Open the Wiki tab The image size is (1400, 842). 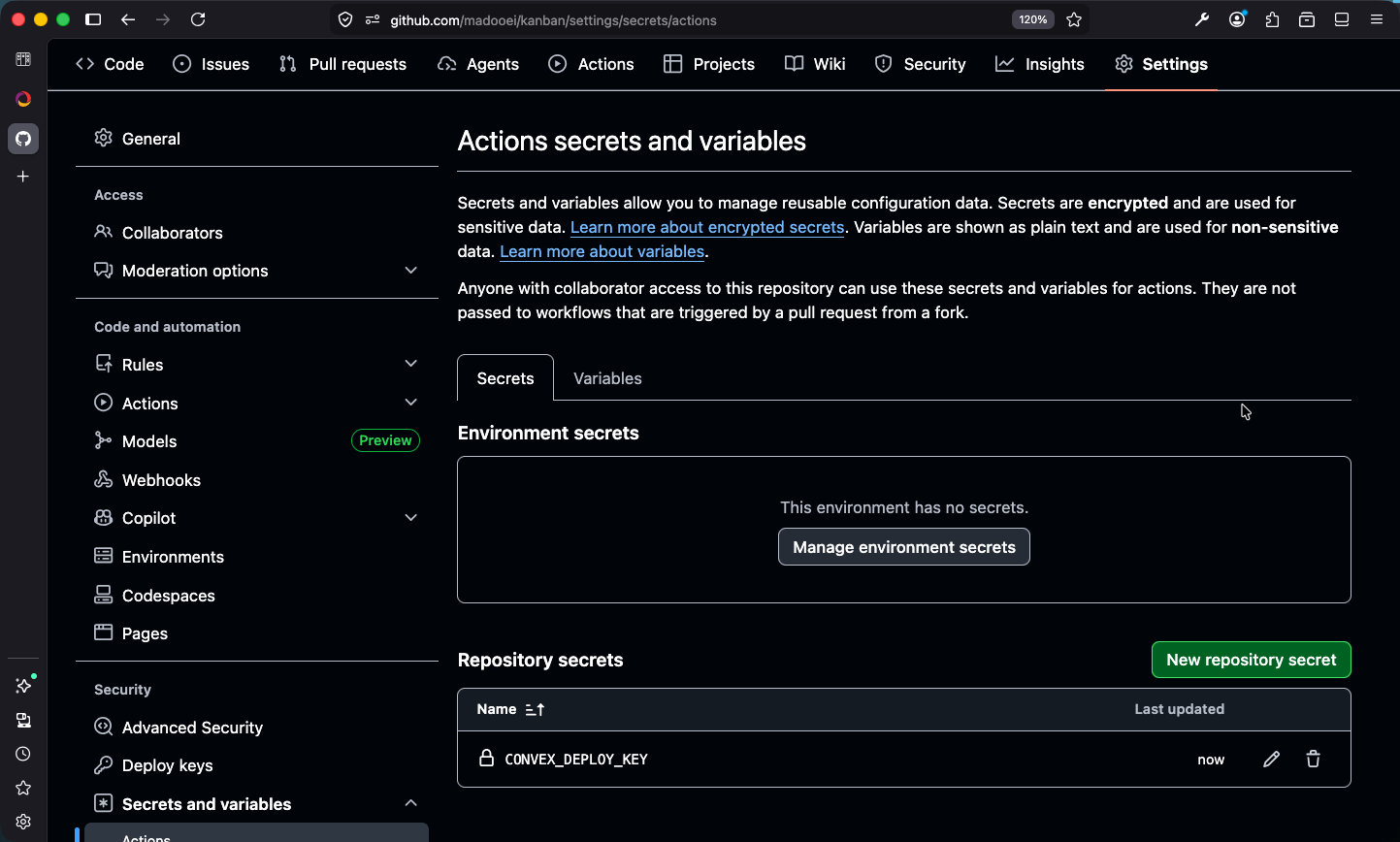coord(815,64)
